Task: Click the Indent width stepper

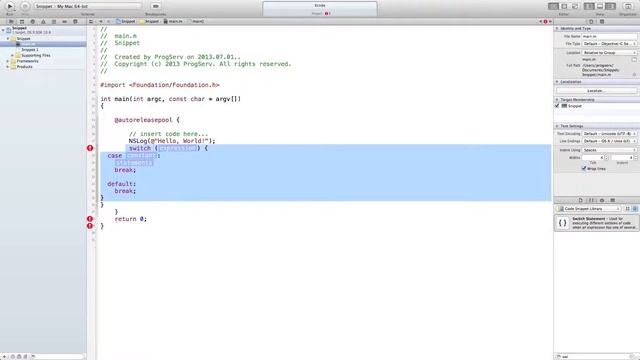Action: click(635, 158)
